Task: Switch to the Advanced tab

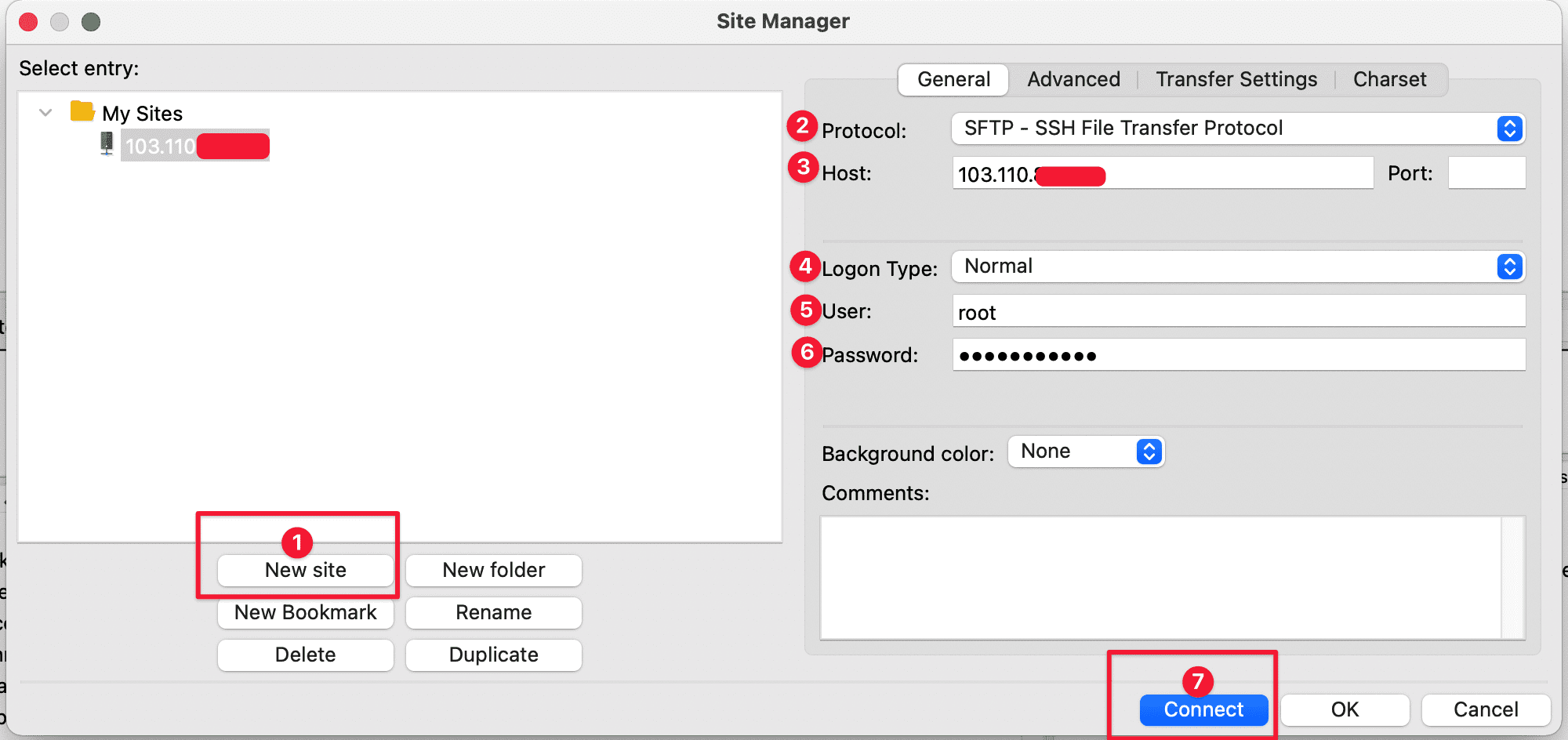Action: 1073,79
